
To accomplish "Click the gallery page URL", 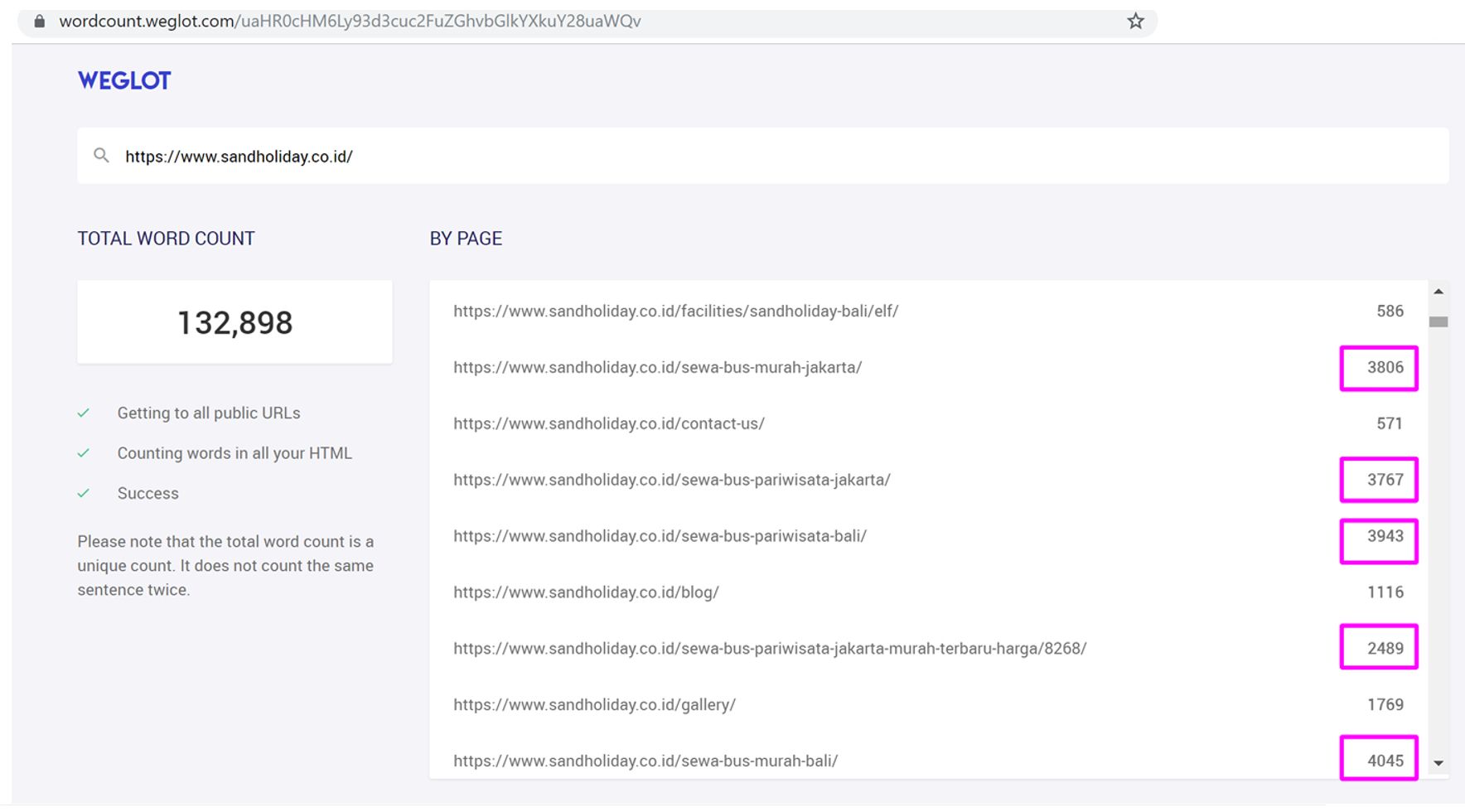I will click(594, 705).
